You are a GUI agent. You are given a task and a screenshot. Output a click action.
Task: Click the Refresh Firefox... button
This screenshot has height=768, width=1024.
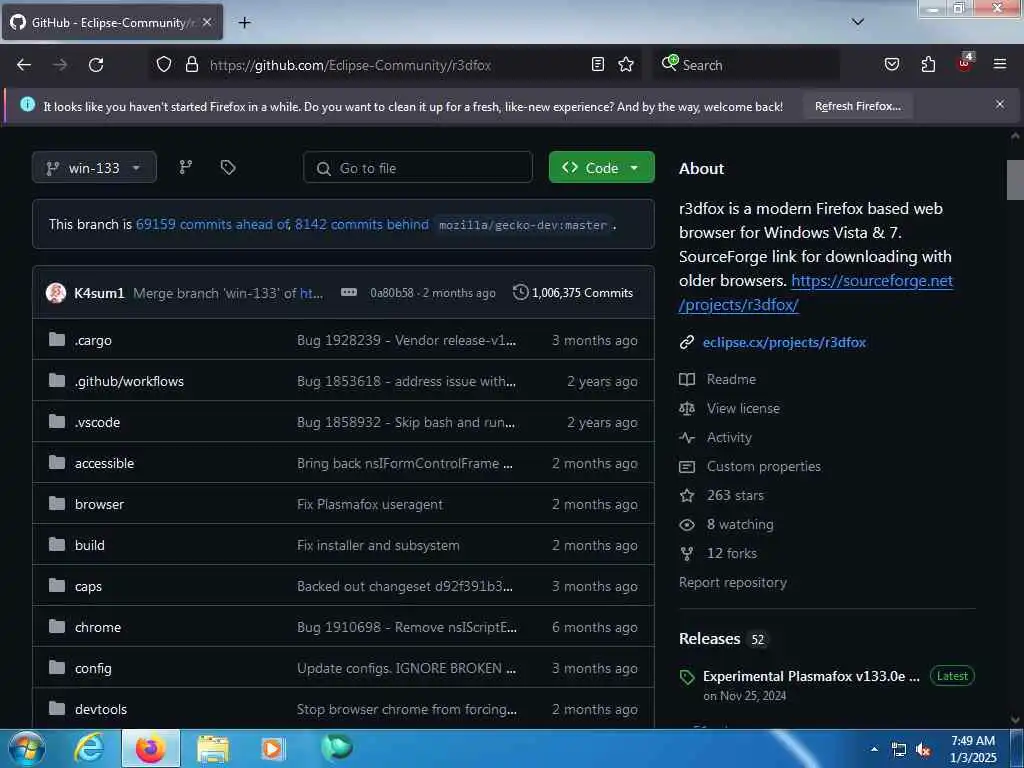click(857, 106)
